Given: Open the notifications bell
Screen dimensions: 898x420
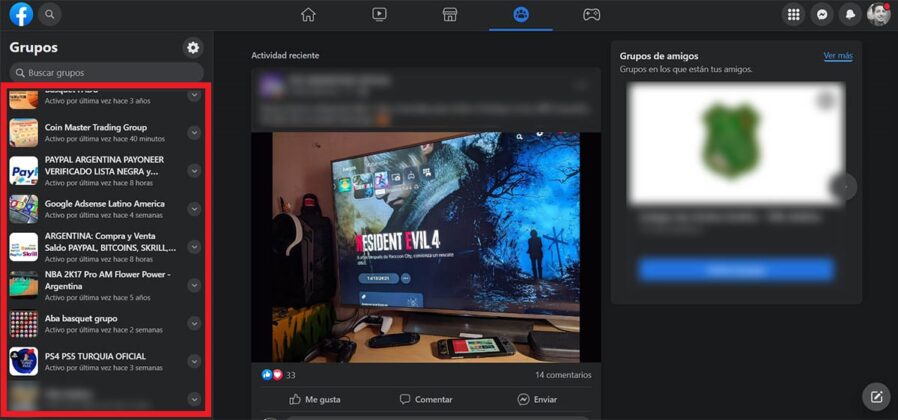Looking at the screenshot, I should [850, 15].
